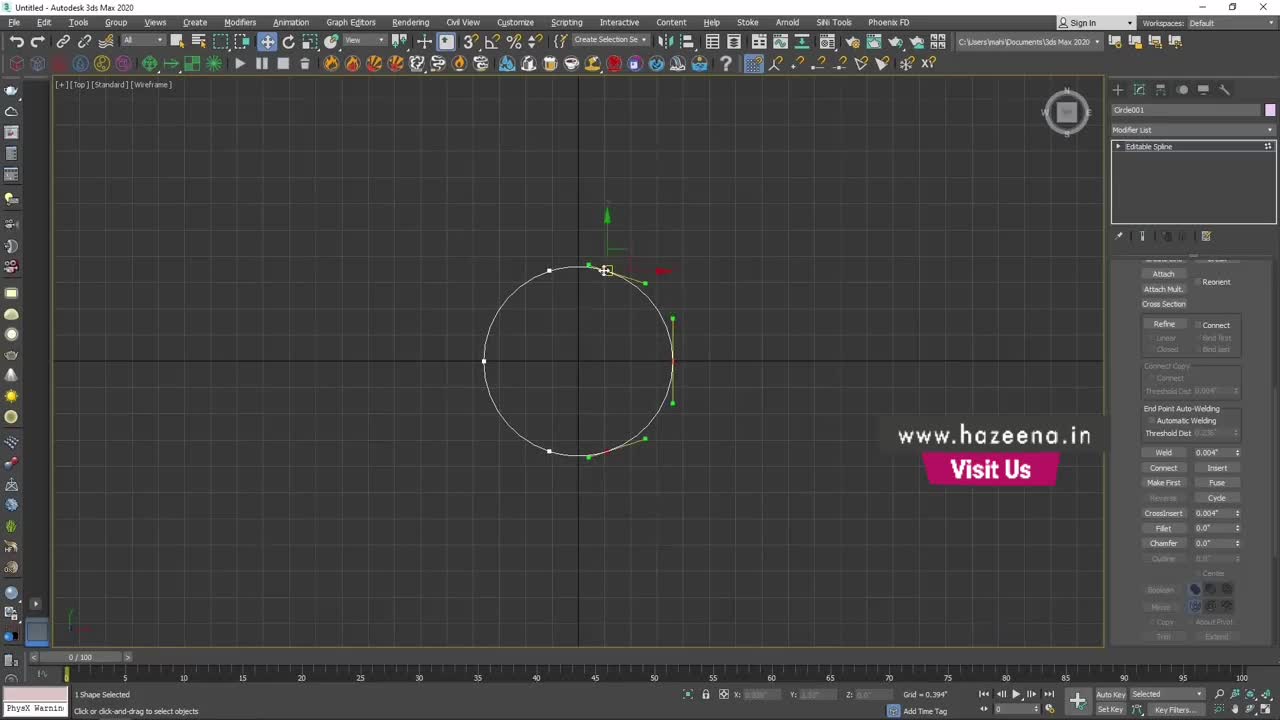
Task: Open the Align tool
Action: coord(687,41)
